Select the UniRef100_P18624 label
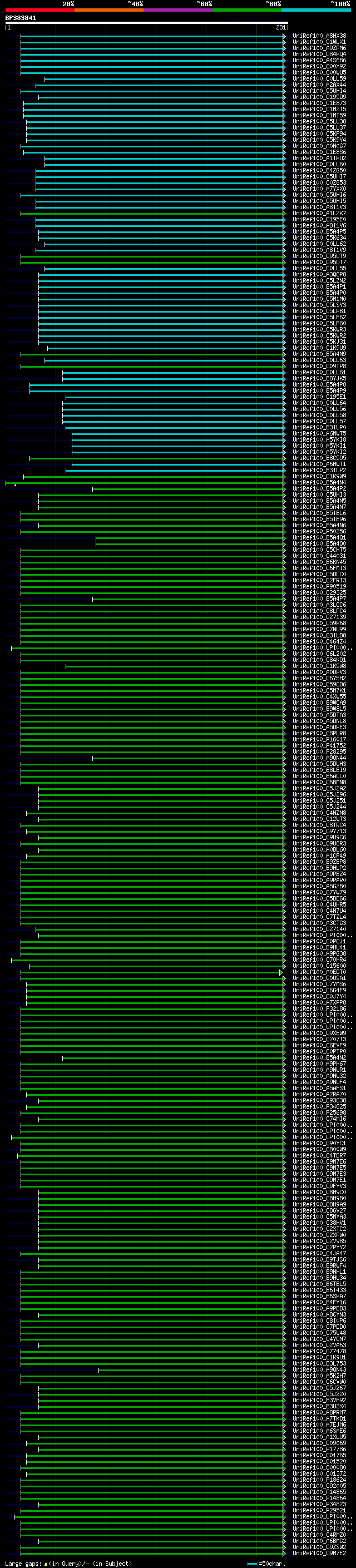Image resolution: width=356 pixels, height=1568 pixels. click(x=319, y=1480)
